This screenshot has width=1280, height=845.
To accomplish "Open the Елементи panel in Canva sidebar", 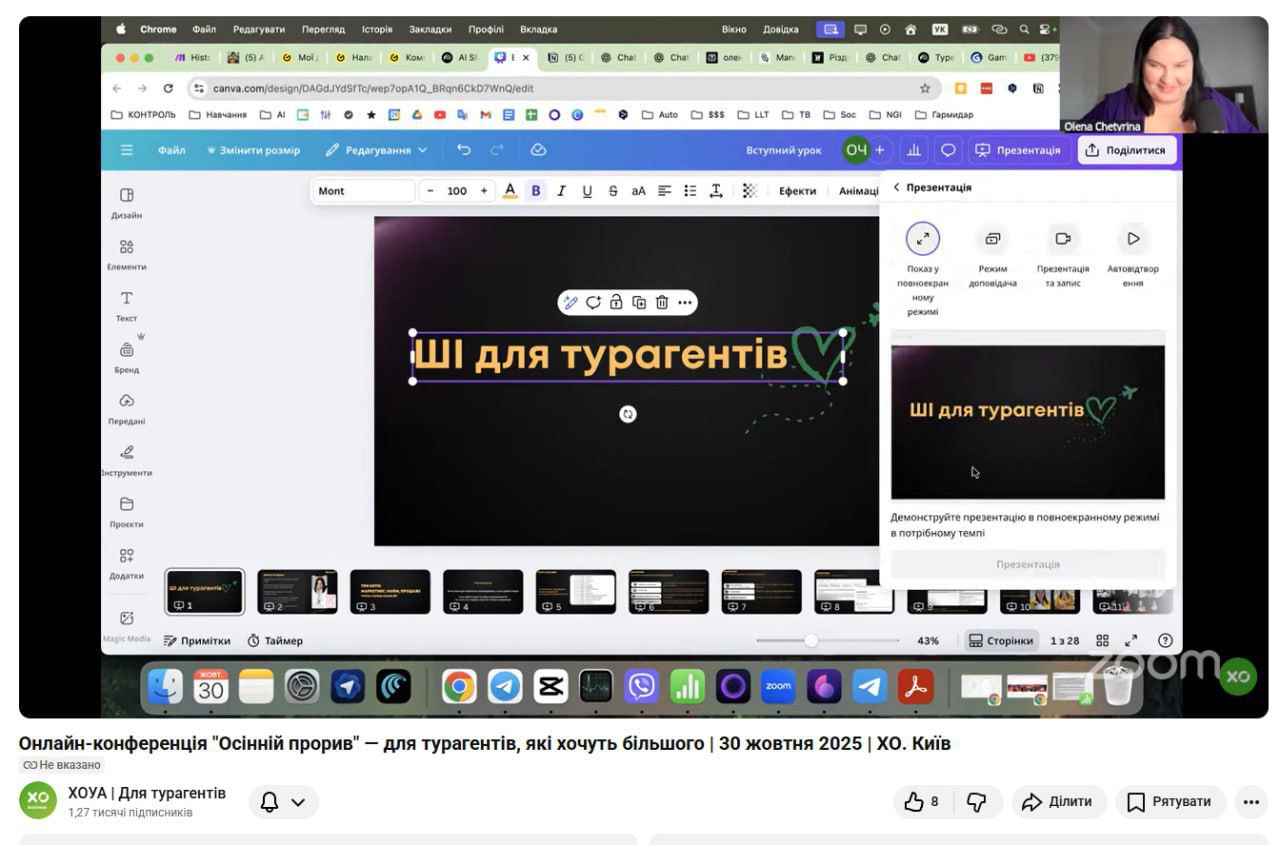I will 127,253.
